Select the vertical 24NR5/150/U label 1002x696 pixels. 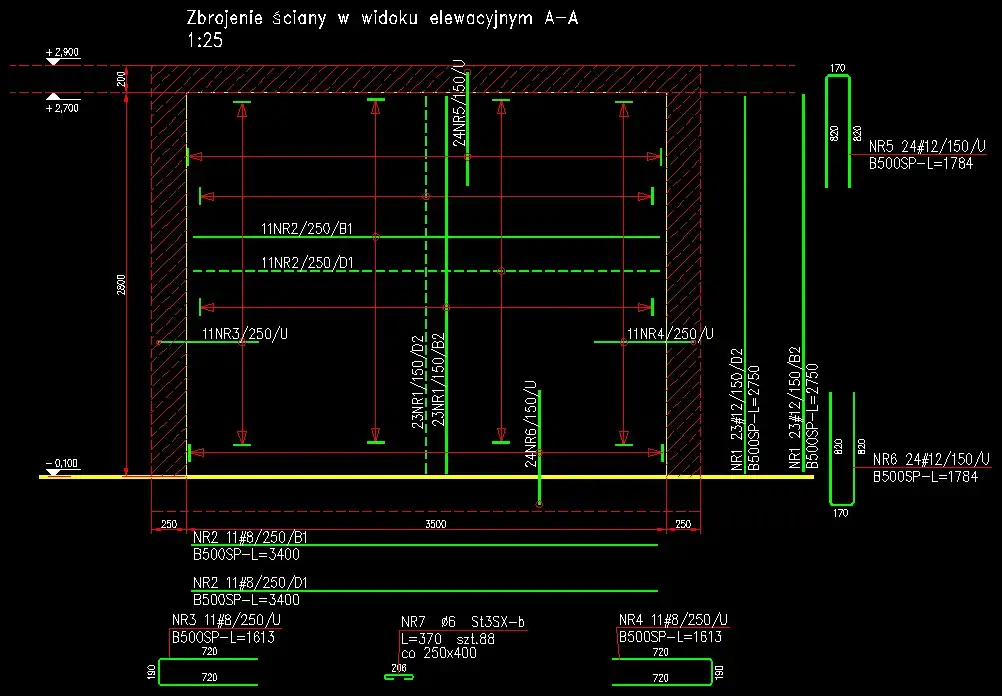click(x=459, y=103)
